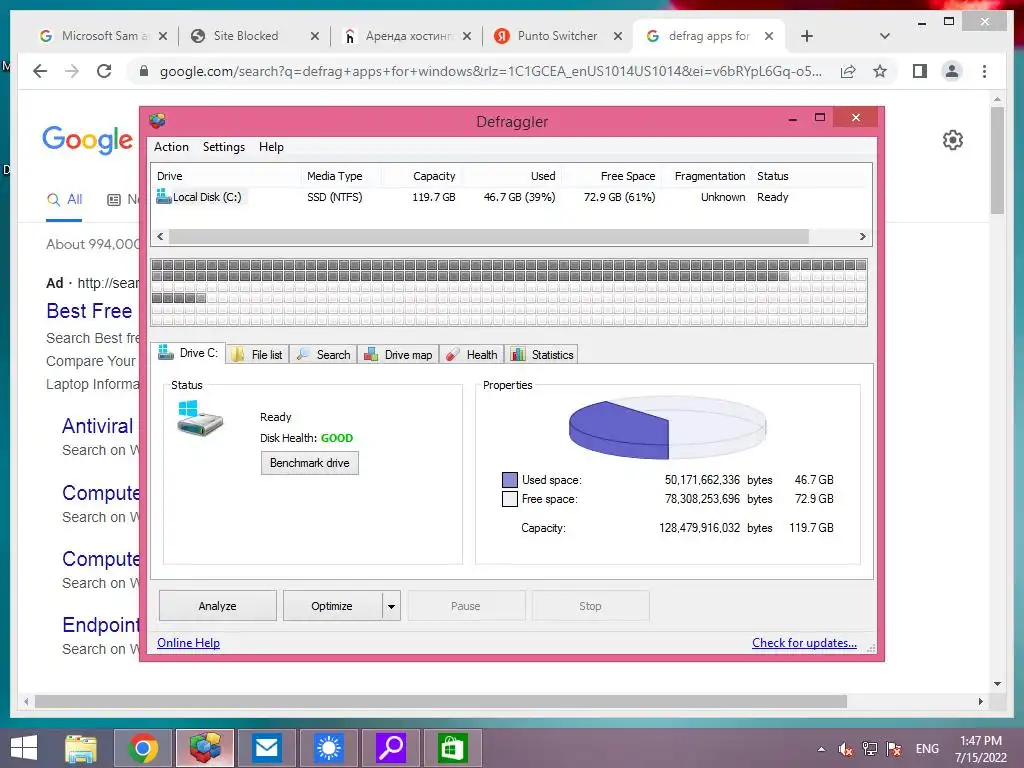Open the Help menu in Defraggler
This screenshot has height=768, width=1024.
click(x=271, y=147)
